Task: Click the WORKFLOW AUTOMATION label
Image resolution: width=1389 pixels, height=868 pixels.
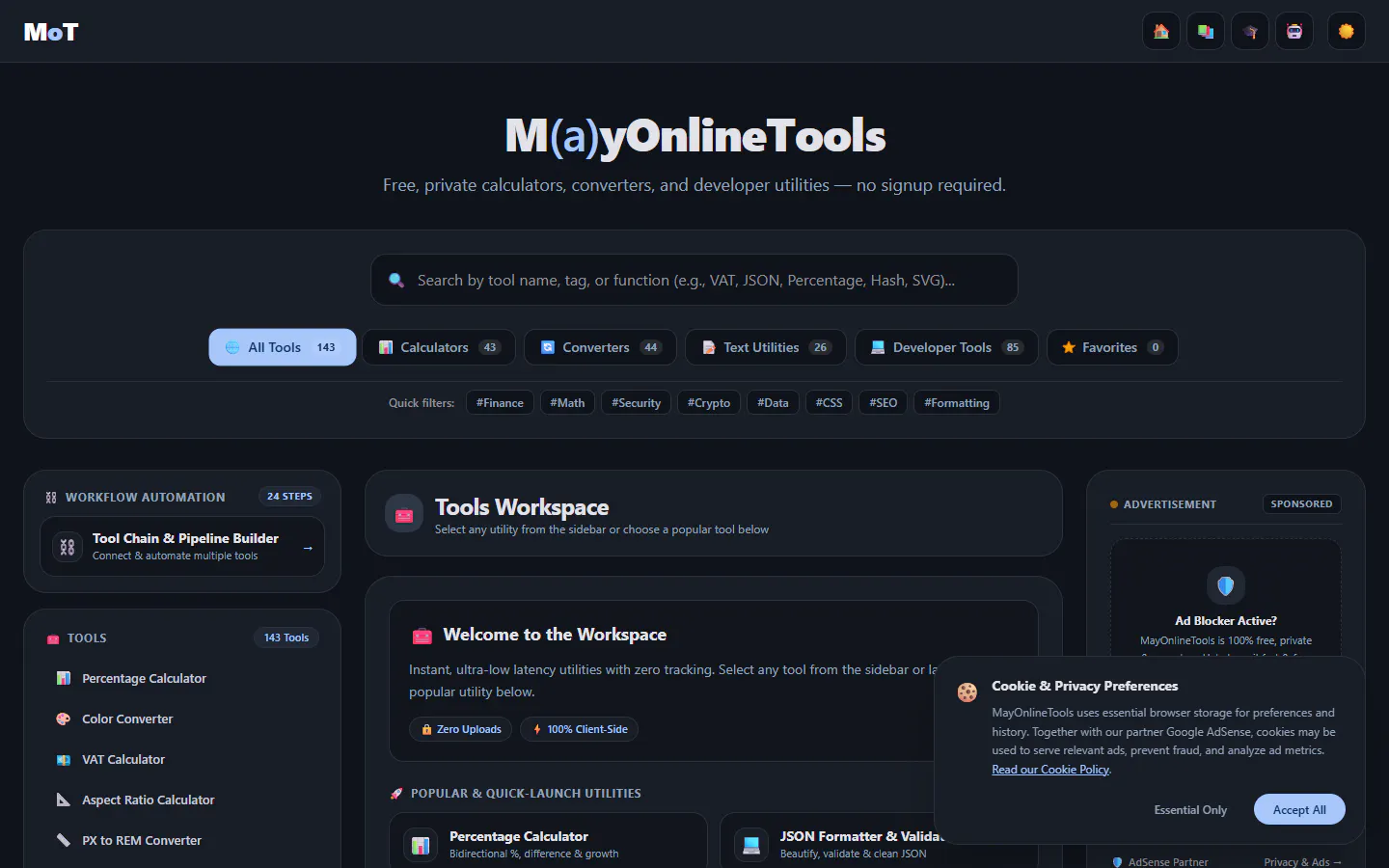Action: click(x=145, y=498)
